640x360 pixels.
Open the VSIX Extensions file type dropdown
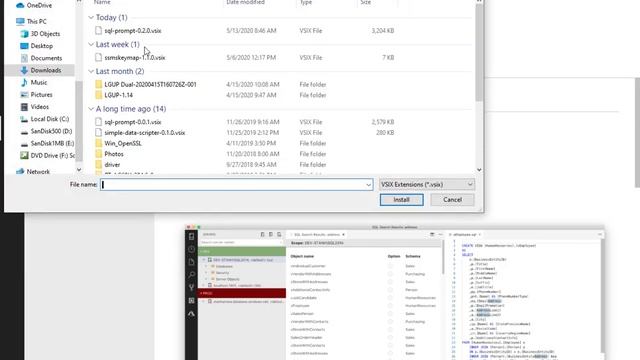tap(427, 184)
